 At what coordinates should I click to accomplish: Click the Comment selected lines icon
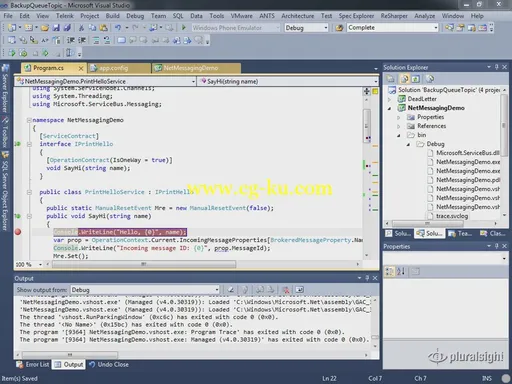pyautogui.click(x=96, y=40)
